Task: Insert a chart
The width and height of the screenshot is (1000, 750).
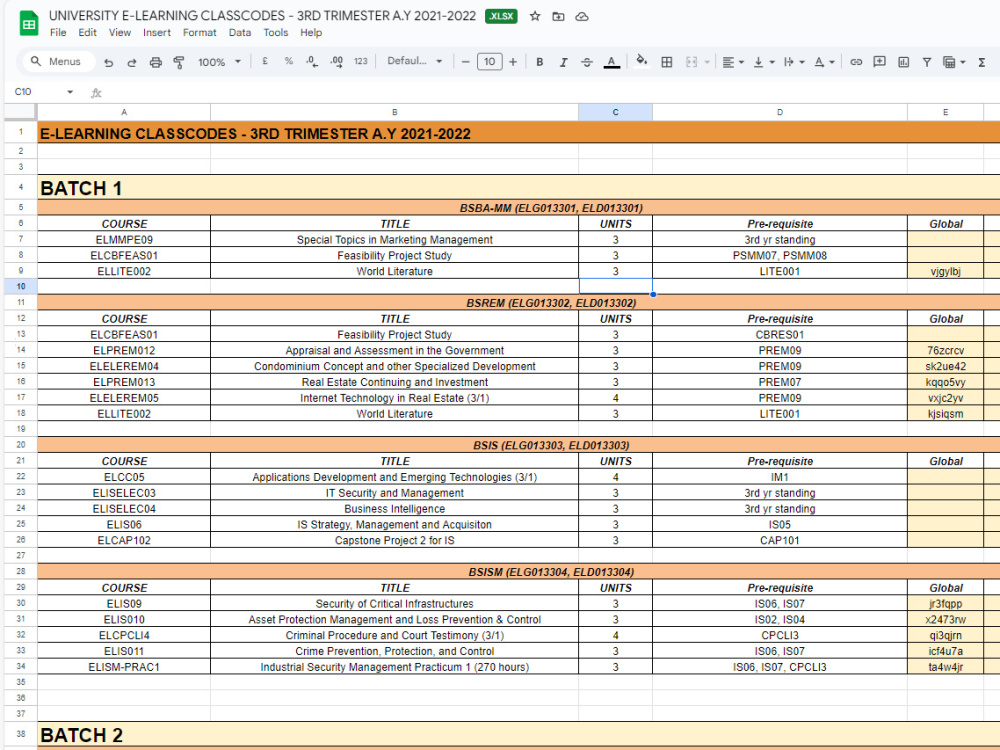Action: pyautogui.click(x=903, y=62)
